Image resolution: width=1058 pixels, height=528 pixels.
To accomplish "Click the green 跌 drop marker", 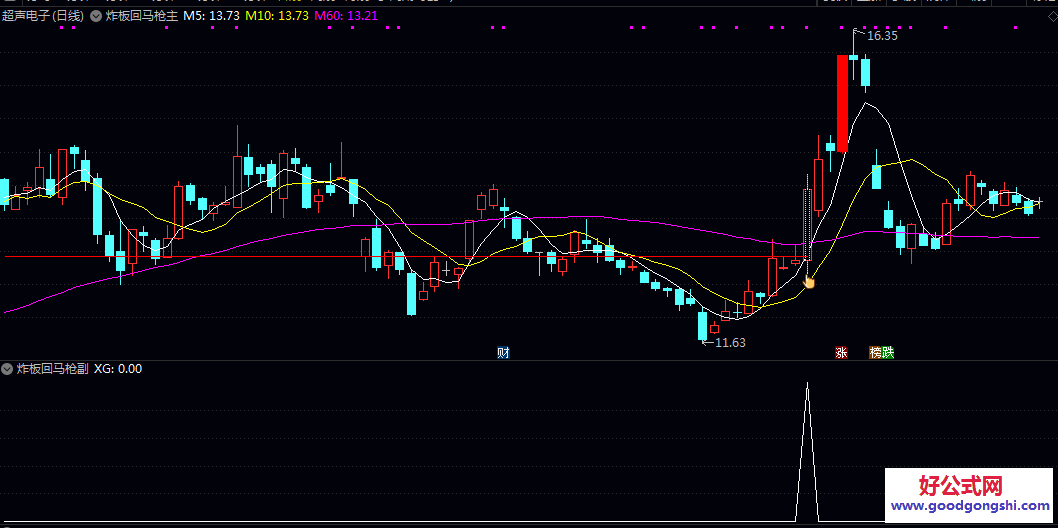I will (x=888, y=352).
